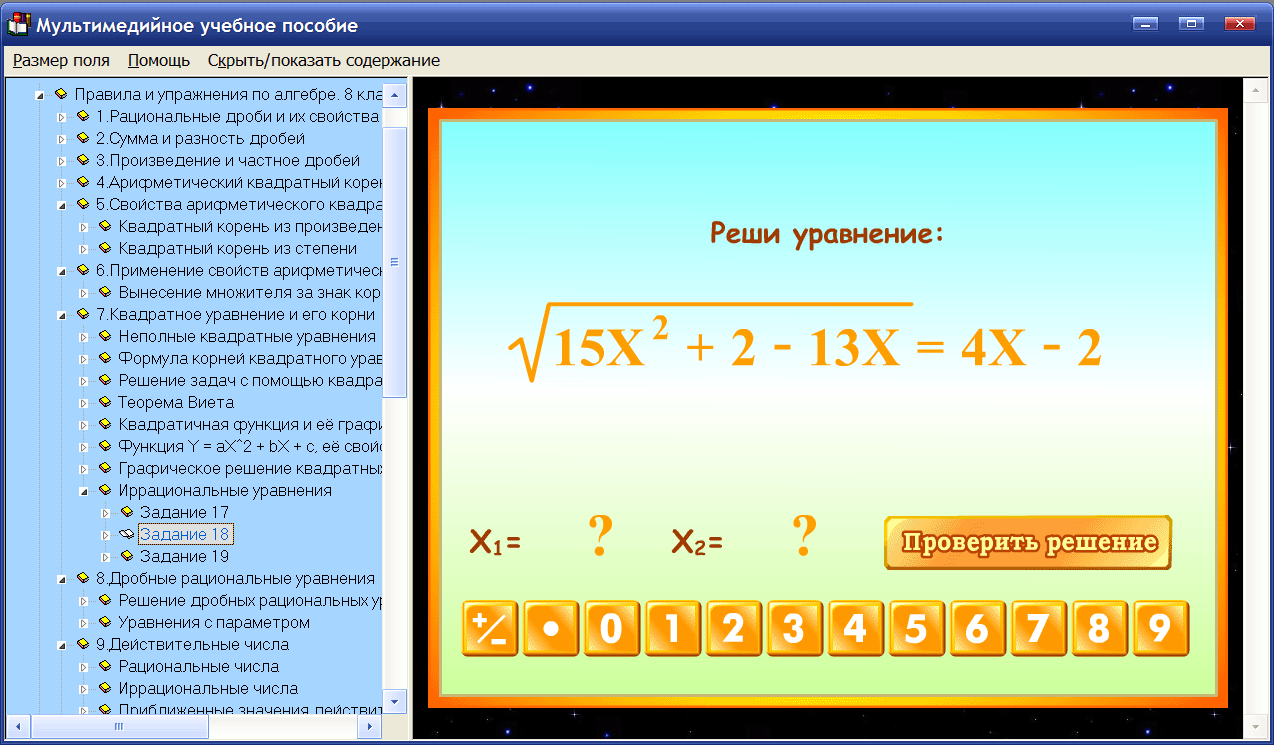Open the Помощь menu

[x=159, y=60]
